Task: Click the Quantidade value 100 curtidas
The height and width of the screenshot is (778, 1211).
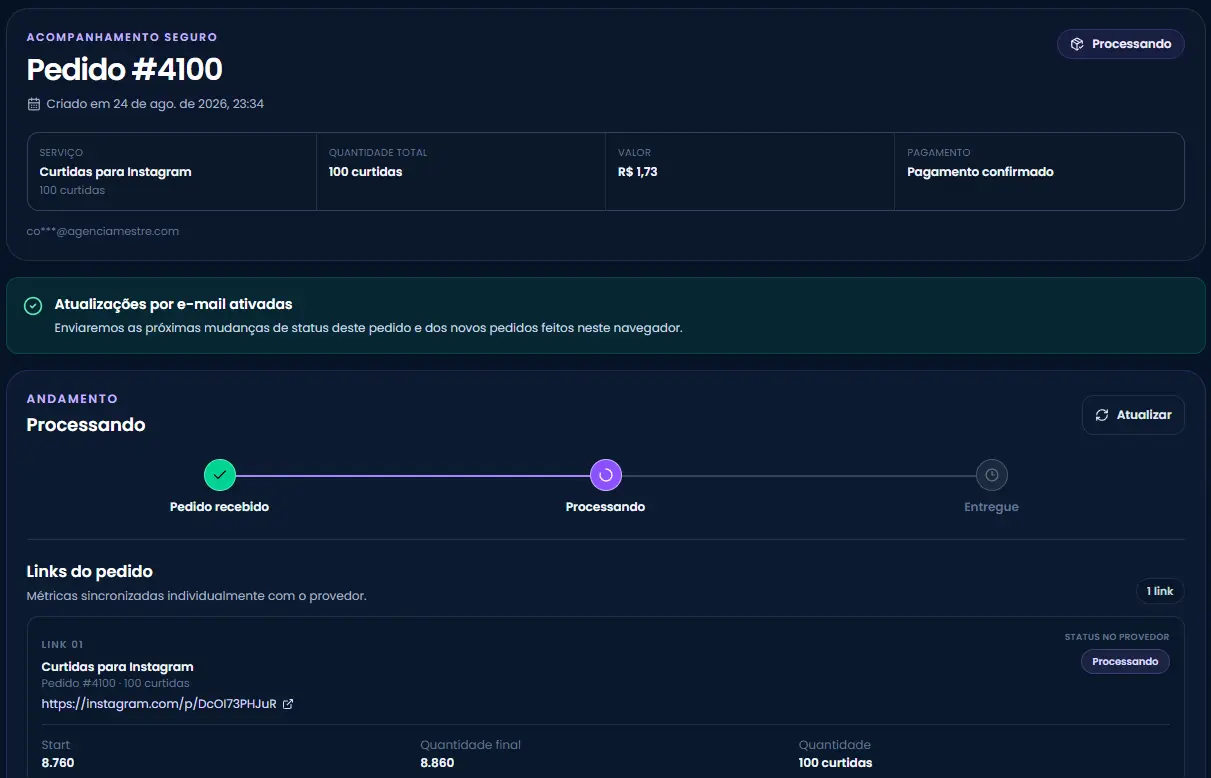Action: coord(835,763)
